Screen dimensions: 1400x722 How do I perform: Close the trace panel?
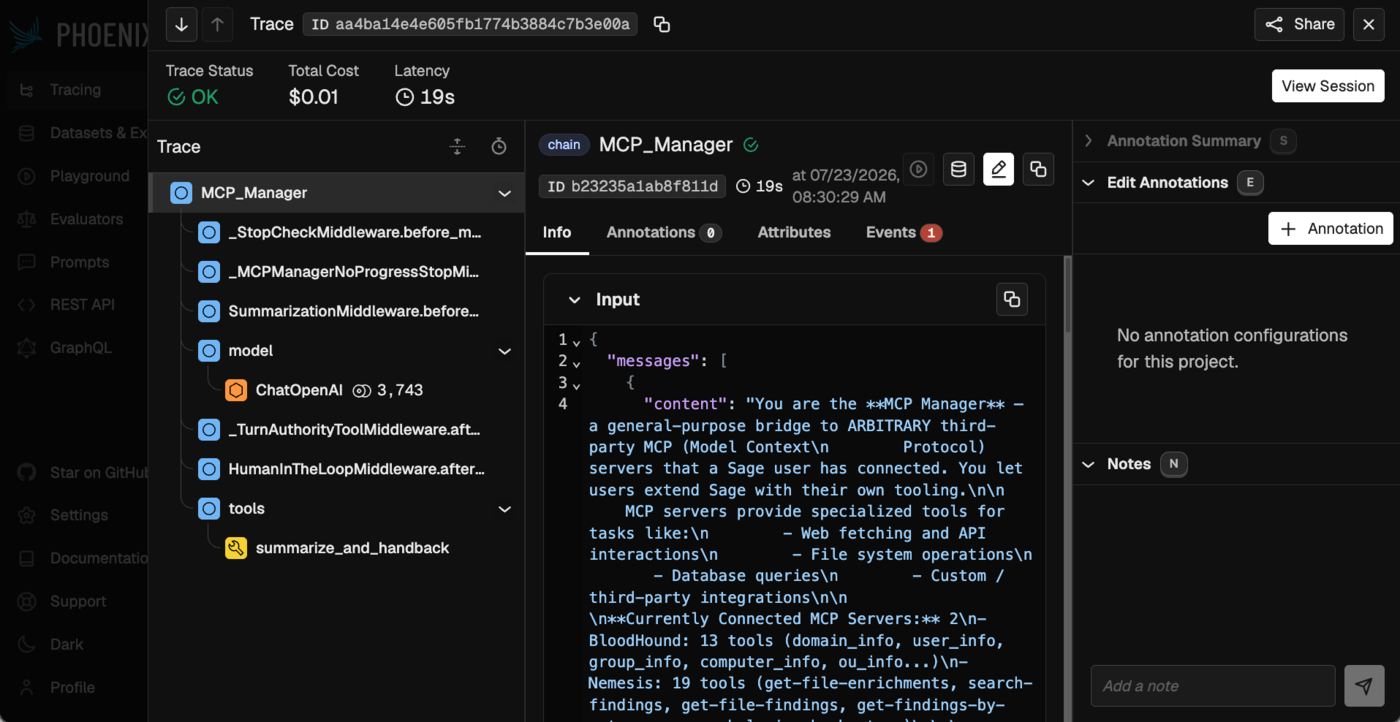pos(1369,25)
